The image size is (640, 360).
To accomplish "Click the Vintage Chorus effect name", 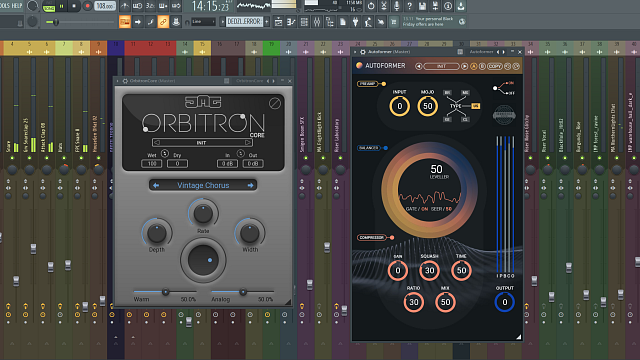I will coord(203,185).
